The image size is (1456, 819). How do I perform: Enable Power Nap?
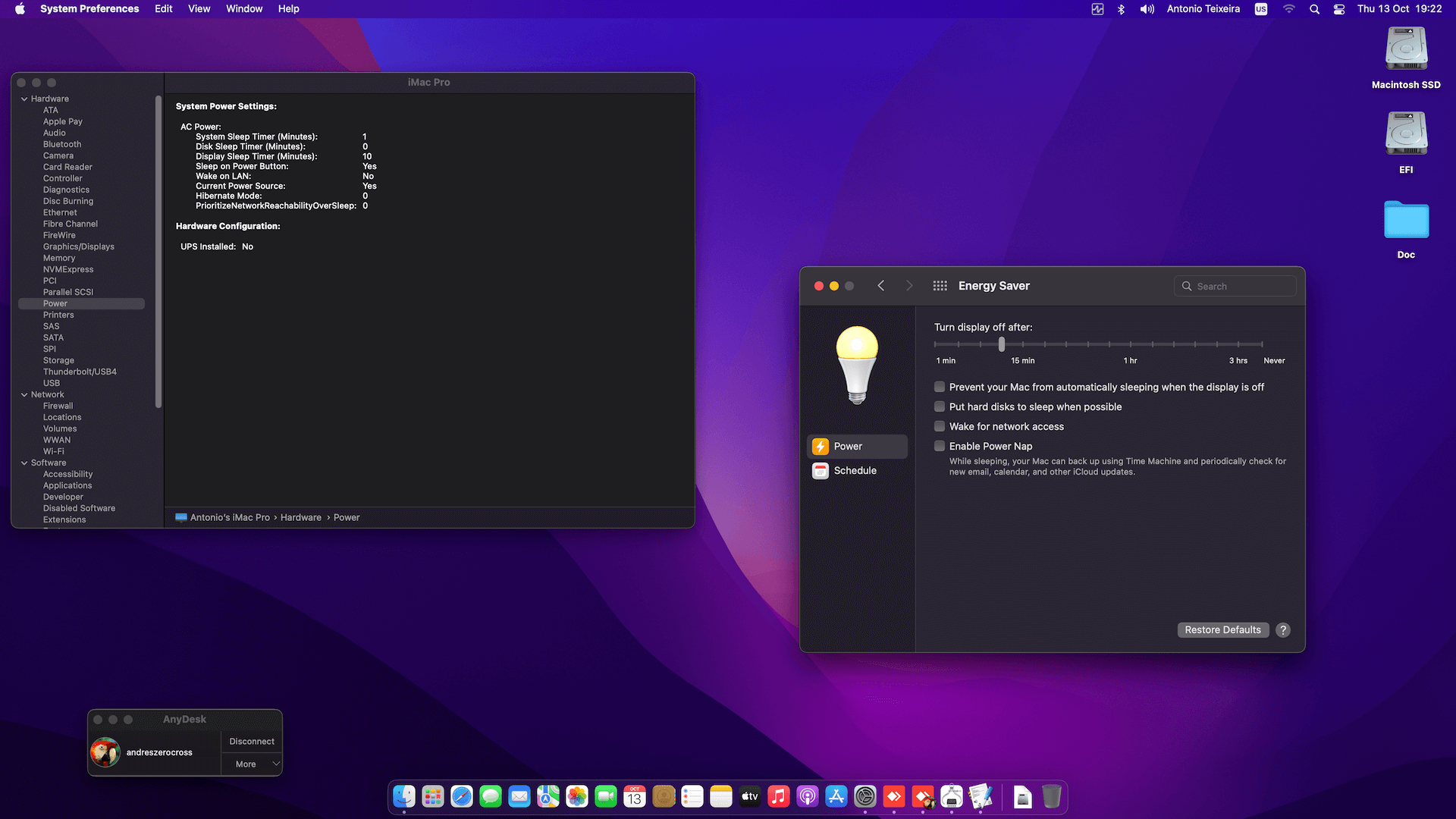tap(939, 446)
